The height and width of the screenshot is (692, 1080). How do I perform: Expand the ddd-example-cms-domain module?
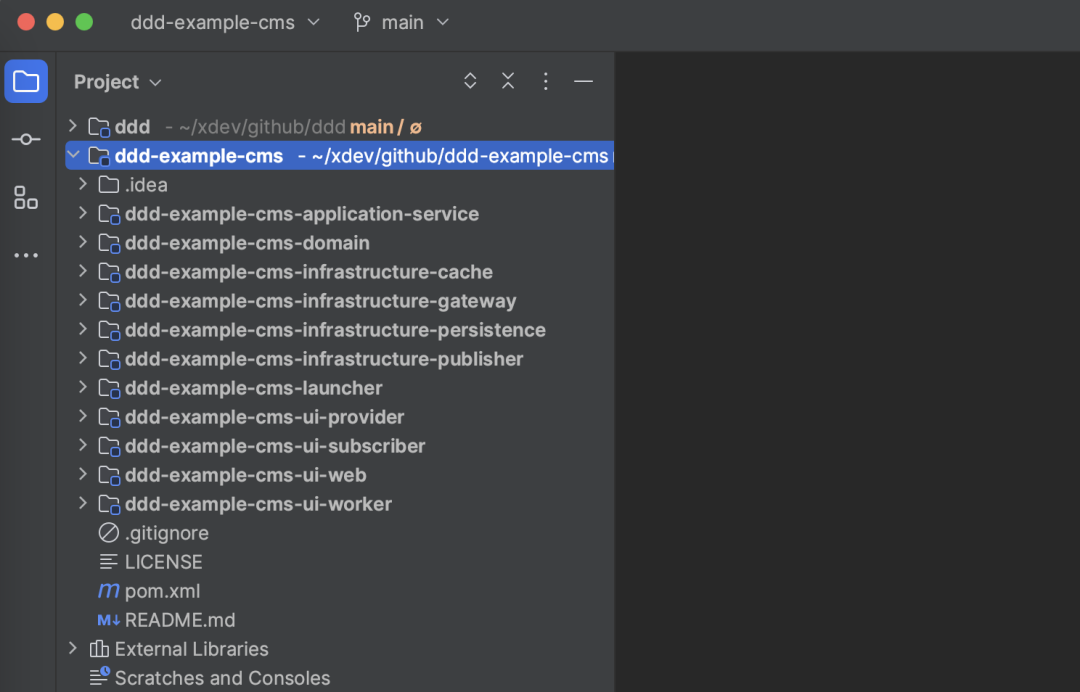(x=83, y=242)
